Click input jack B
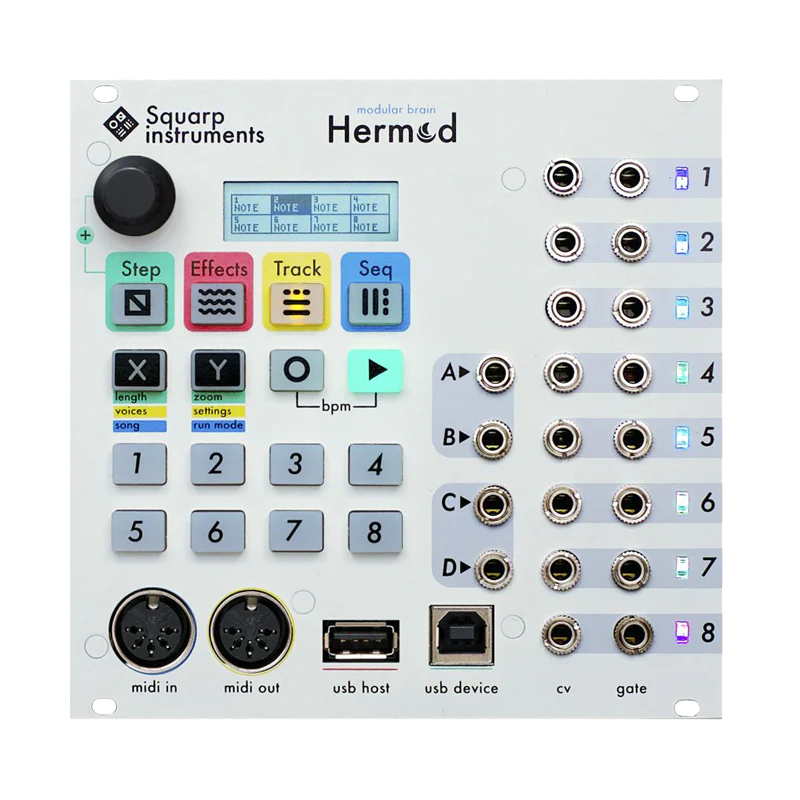This screenshot has height=800, width=800. (x=493, y=439)
